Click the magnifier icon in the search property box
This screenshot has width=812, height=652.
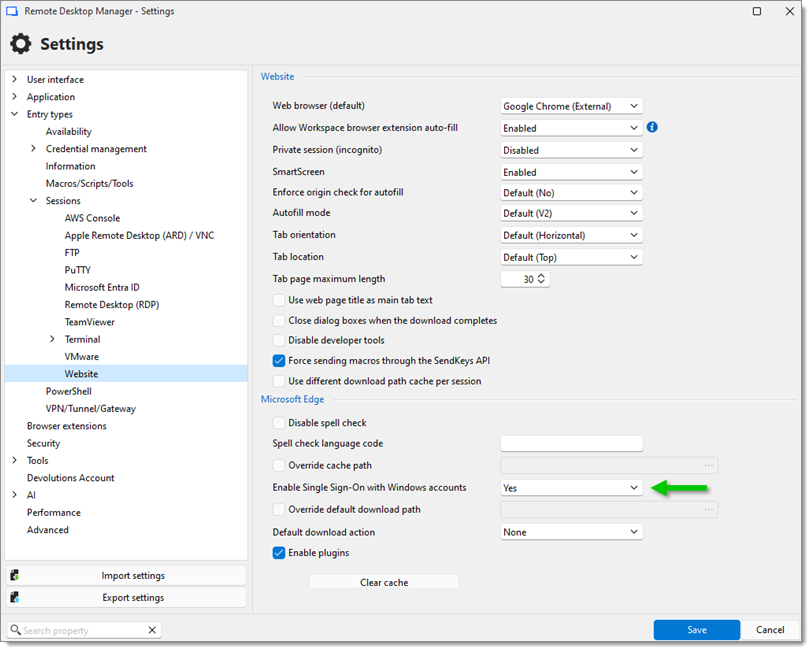[16, 630]
